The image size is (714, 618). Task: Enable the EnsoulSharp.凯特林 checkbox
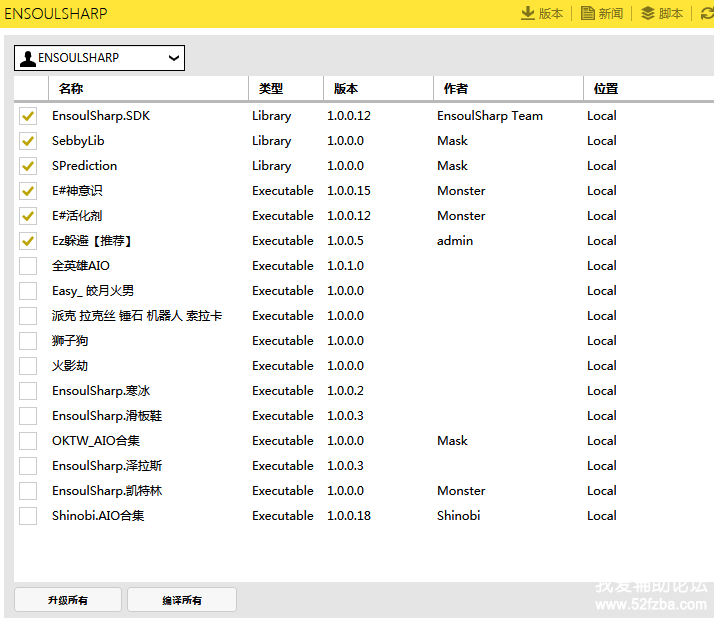click(x=28, y=491)
